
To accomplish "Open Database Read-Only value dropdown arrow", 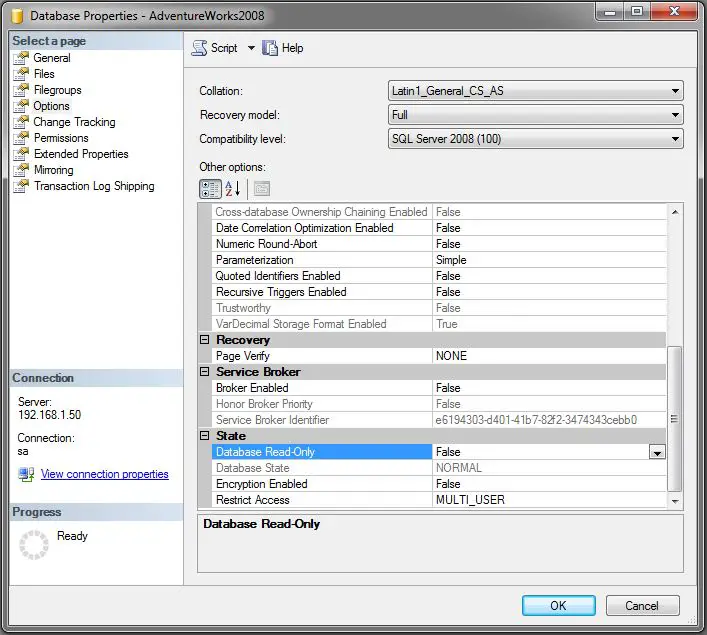I will coord(657,452).
